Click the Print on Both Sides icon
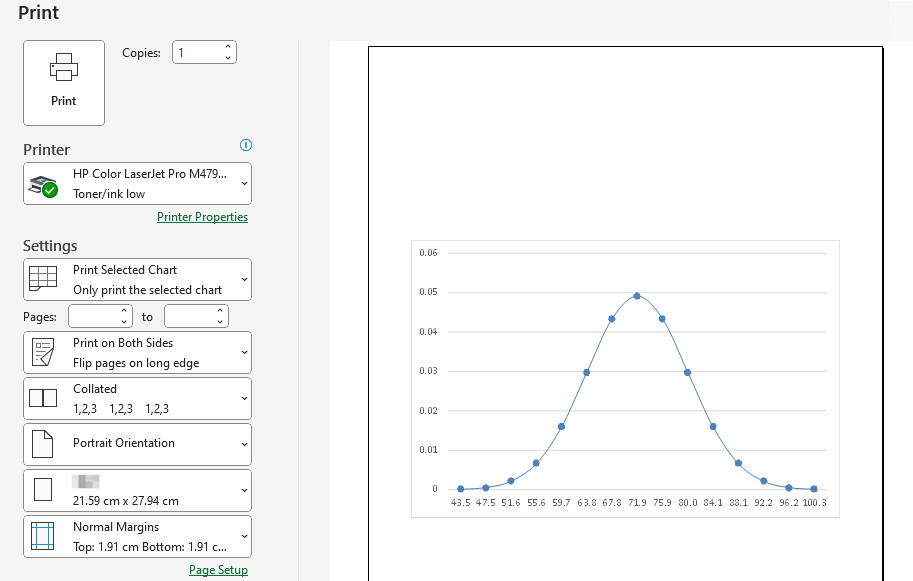 (43, 353)
